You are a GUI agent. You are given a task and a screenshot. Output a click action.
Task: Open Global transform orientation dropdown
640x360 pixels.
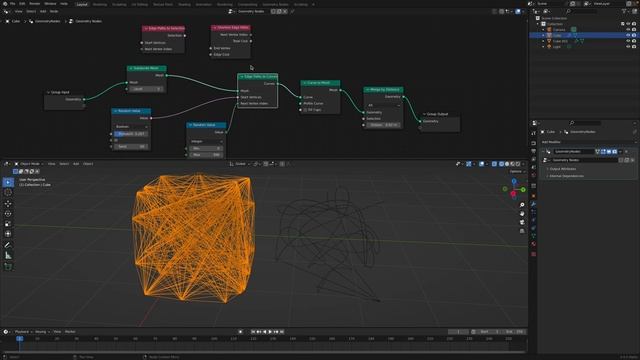[x=240, y=164]
